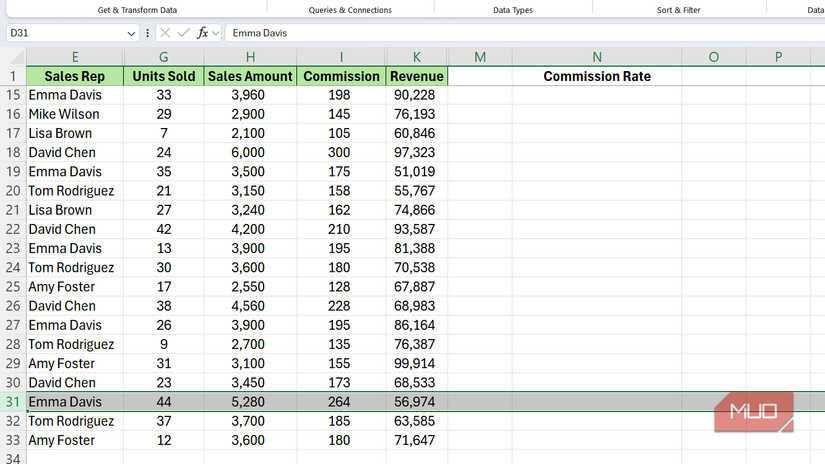
Task: Select row 15 header
Action: (13, 95)
